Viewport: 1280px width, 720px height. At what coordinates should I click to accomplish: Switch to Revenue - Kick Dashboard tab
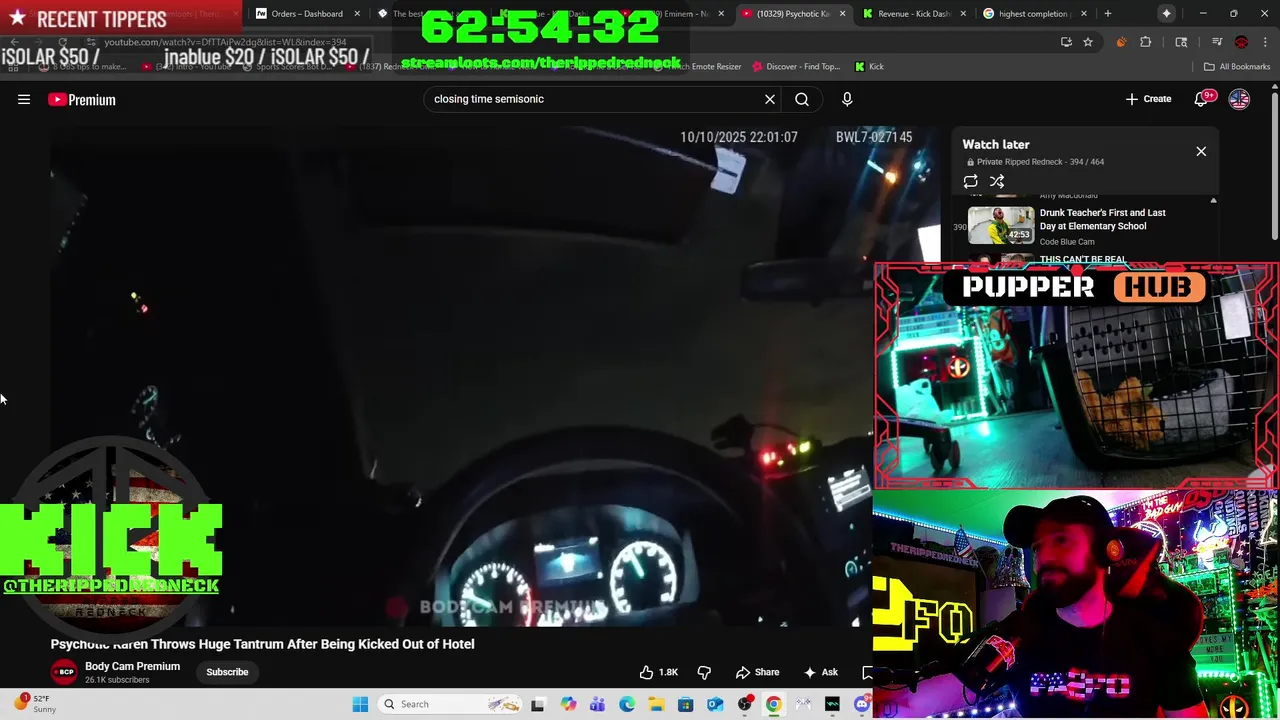(912, 14)
